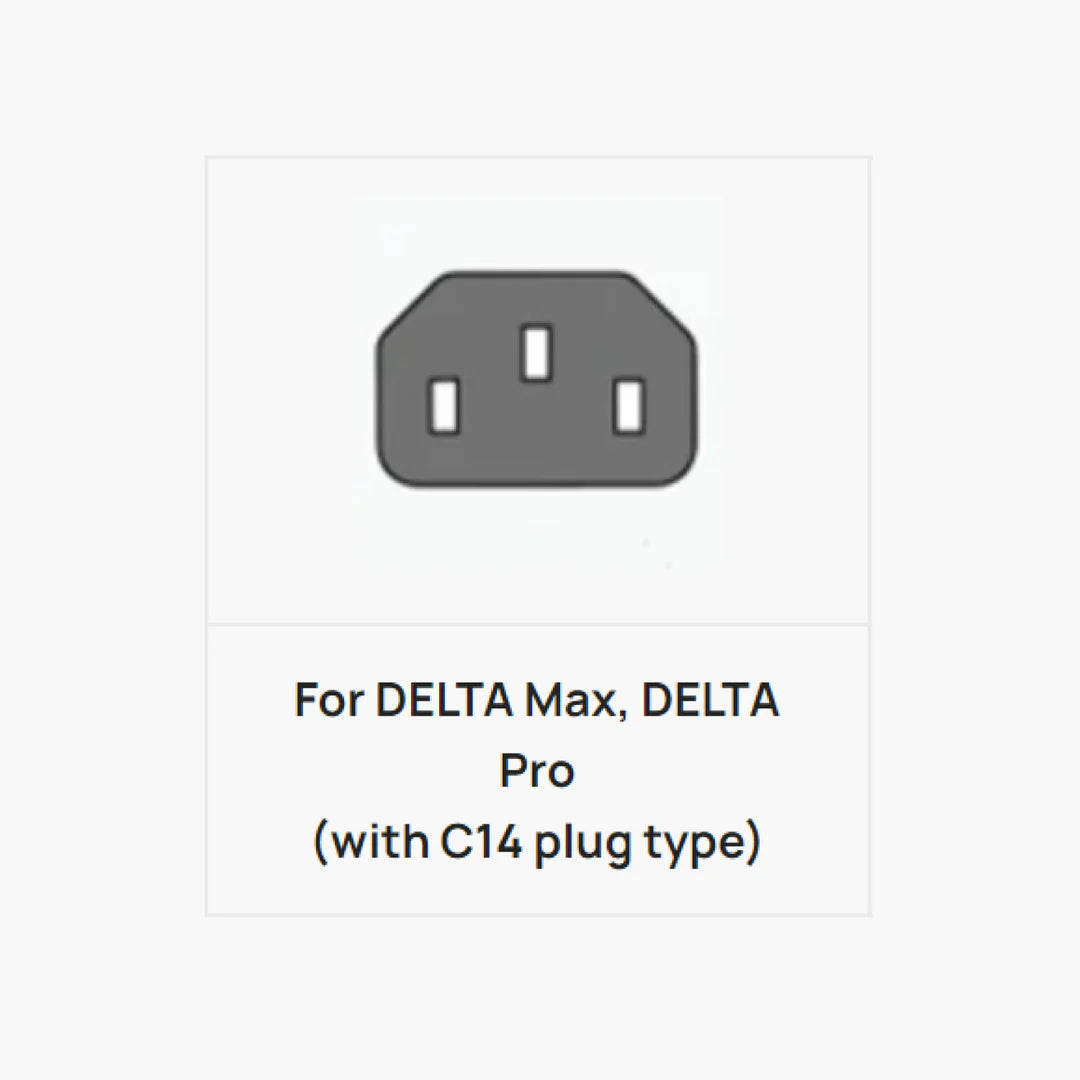The width and height of the screenshot is (1080, 1080).
Task: Click the left pin slot of plug
Action: (x=444, y=406)
